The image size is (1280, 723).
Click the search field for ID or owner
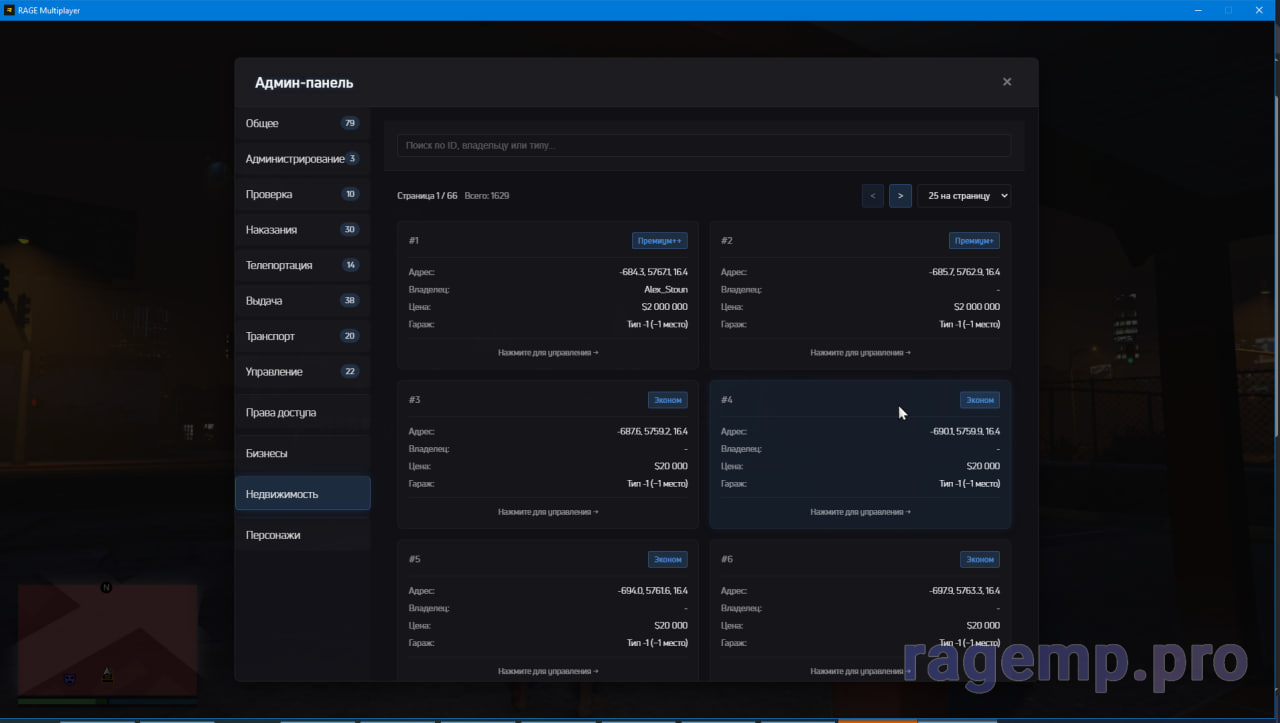point(703,146)
